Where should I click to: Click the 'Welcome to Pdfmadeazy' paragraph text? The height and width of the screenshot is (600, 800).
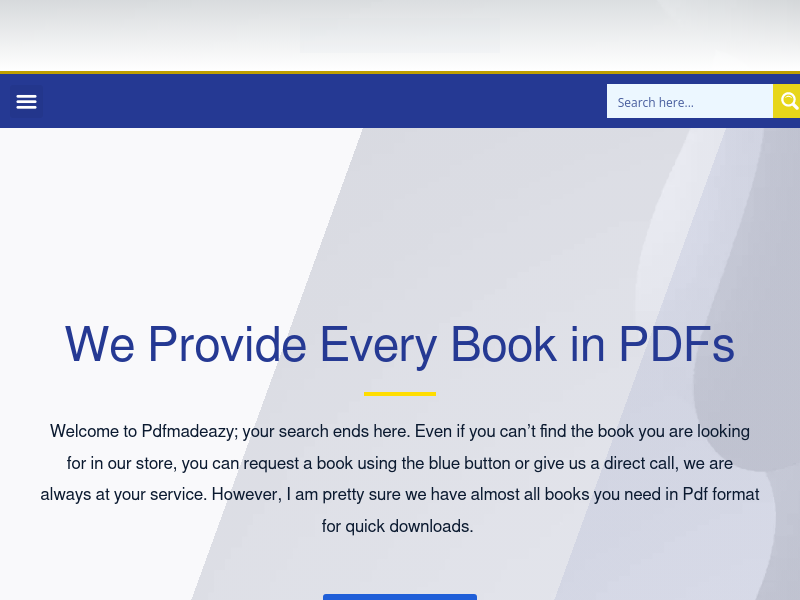pyautogui.click(x=399, y=479)
